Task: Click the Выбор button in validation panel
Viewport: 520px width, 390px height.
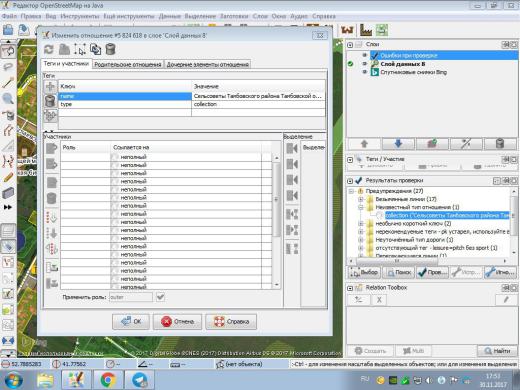Action: [x=364, y=272]
